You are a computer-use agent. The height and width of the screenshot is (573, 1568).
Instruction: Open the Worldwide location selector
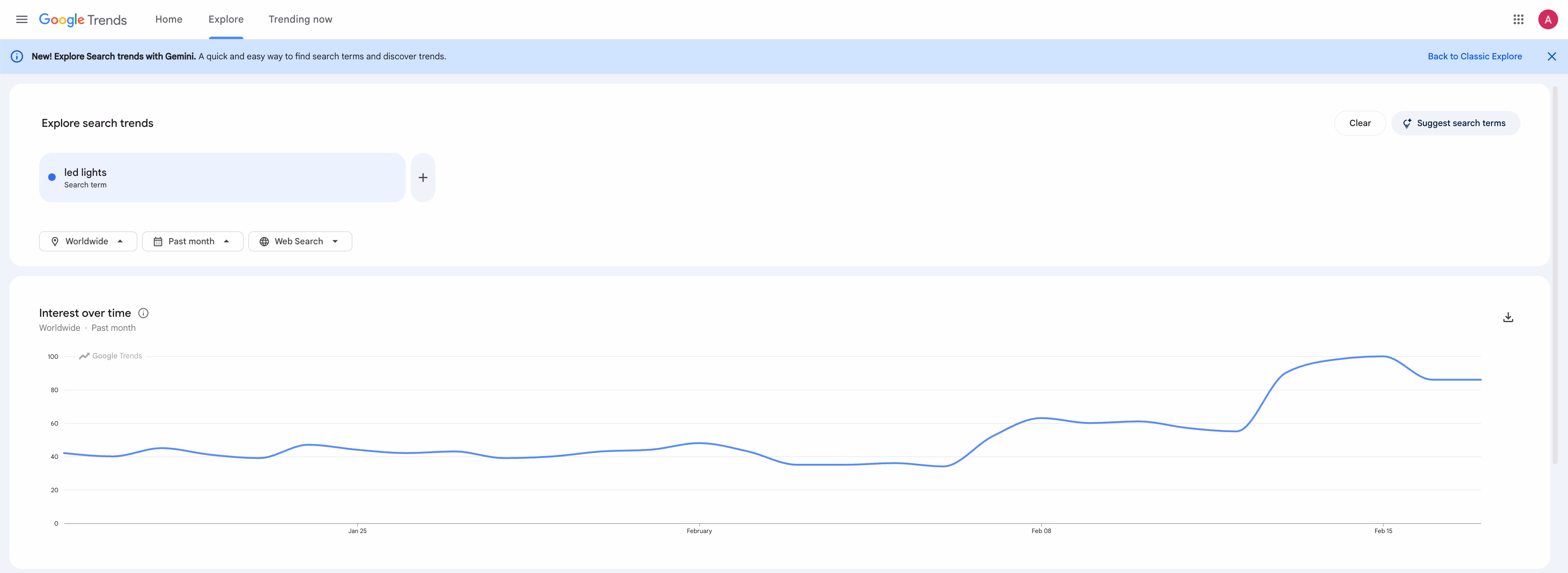point(88,241)
